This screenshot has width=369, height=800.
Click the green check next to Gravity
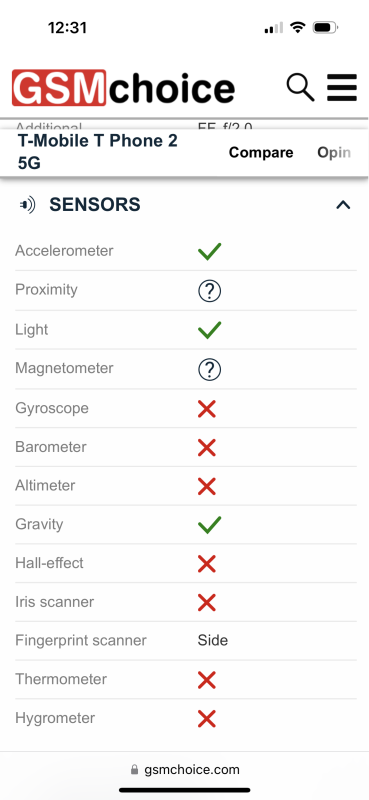[209, 525]
